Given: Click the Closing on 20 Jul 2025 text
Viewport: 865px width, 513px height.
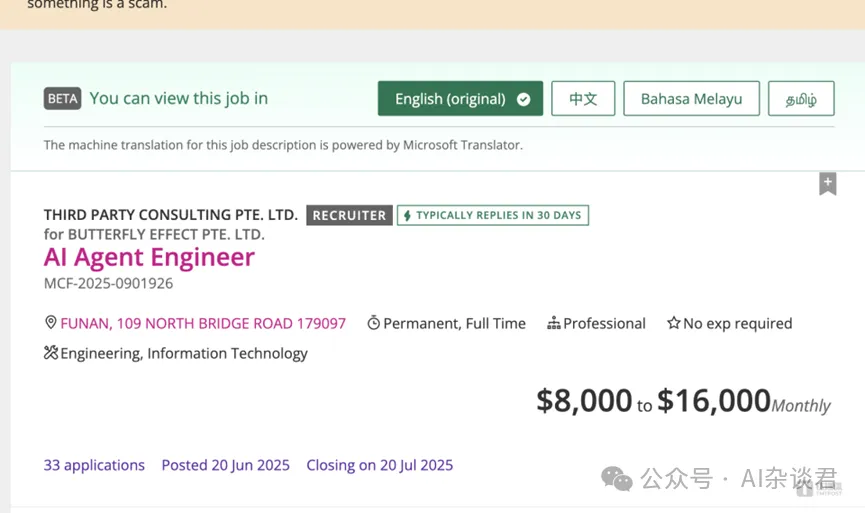Looking at the screenshot, I should tap(380, 465).
